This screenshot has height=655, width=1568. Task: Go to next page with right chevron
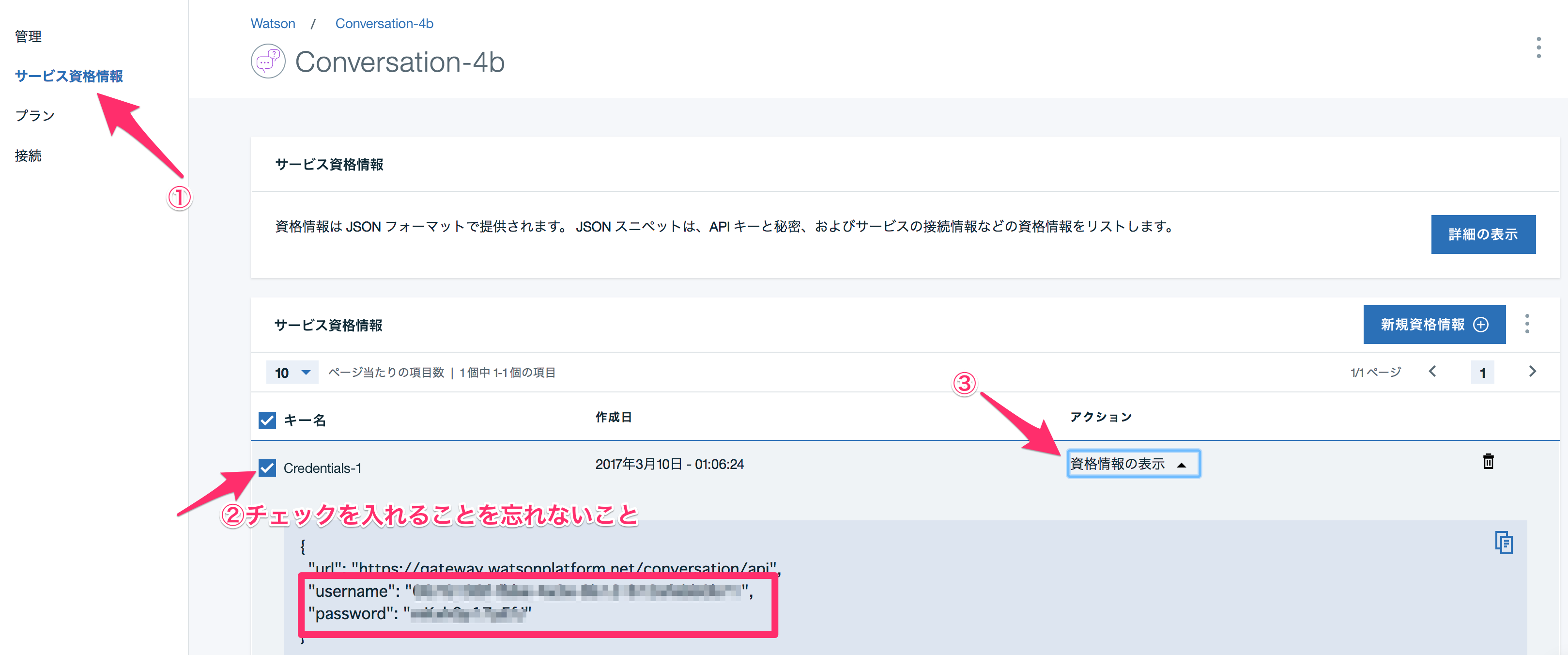point(1532,372)
